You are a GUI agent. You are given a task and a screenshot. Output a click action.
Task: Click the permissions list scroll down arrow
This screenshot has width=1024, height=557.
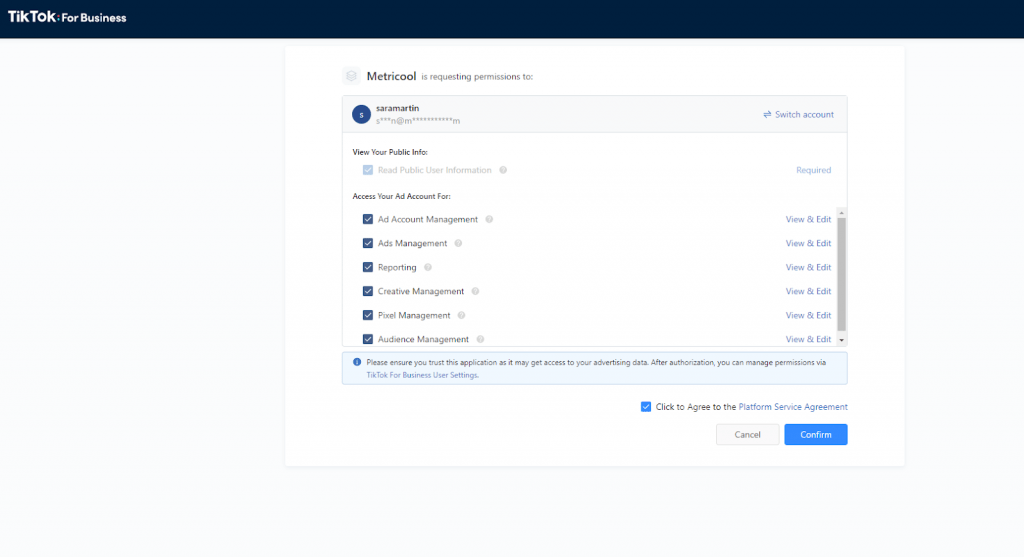point(841,340)
